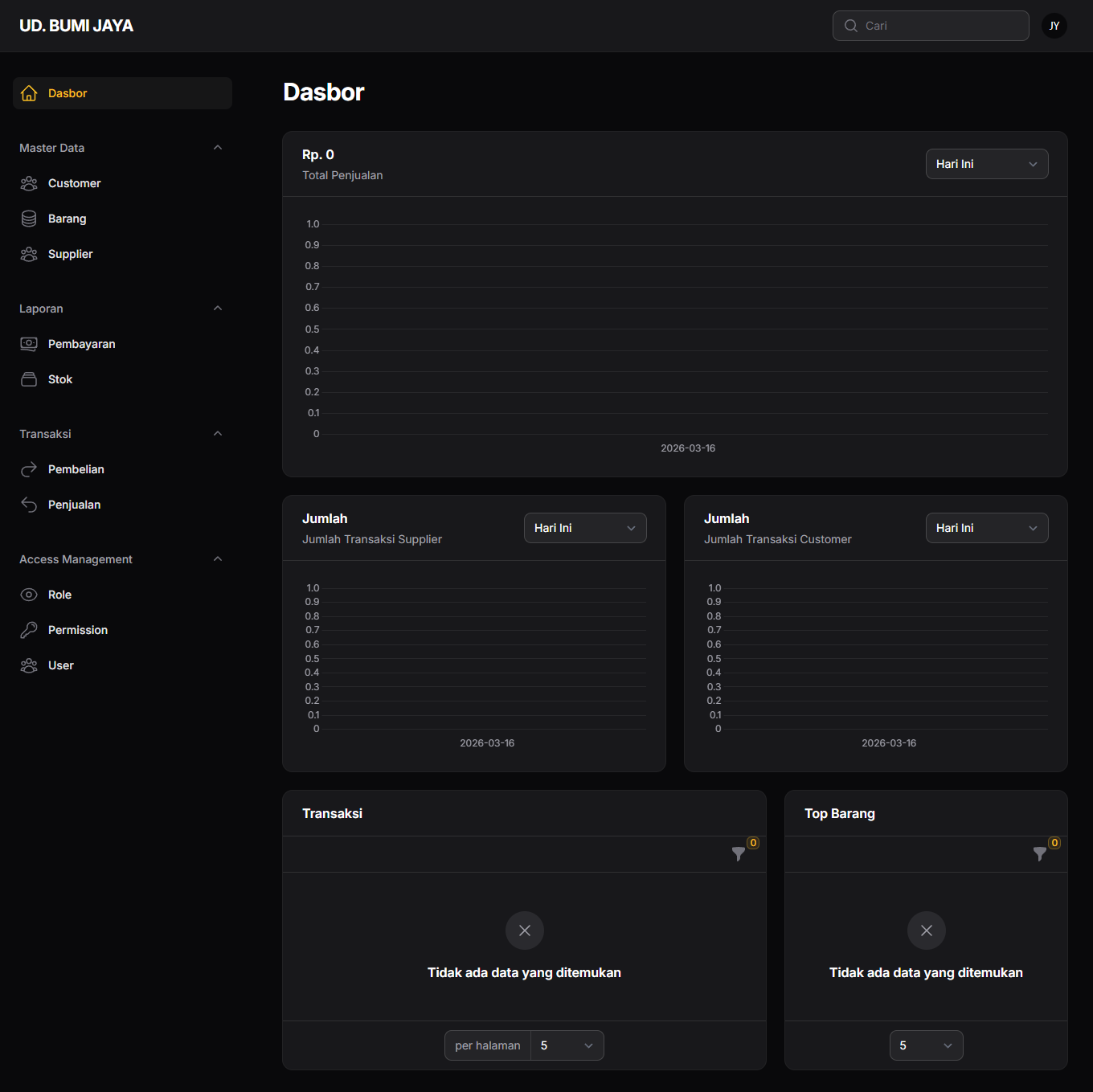Open the Transaksi table filter icon
Viewport: 1093px width, 1092px height.
(739, 853)
